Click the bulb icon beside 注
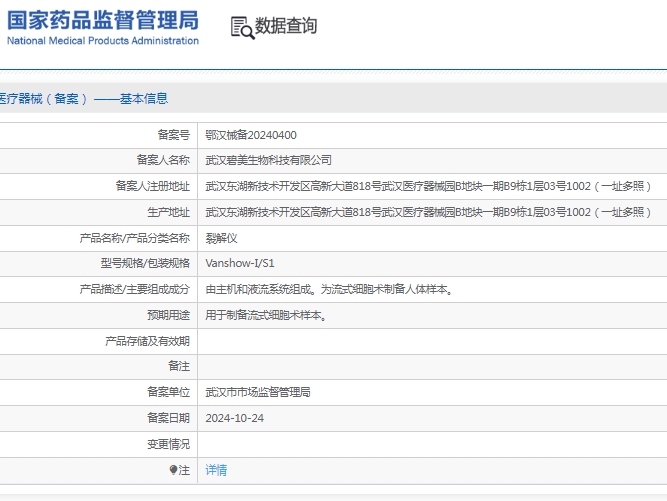This screenshot has width=667, height=501. [173, 470]
